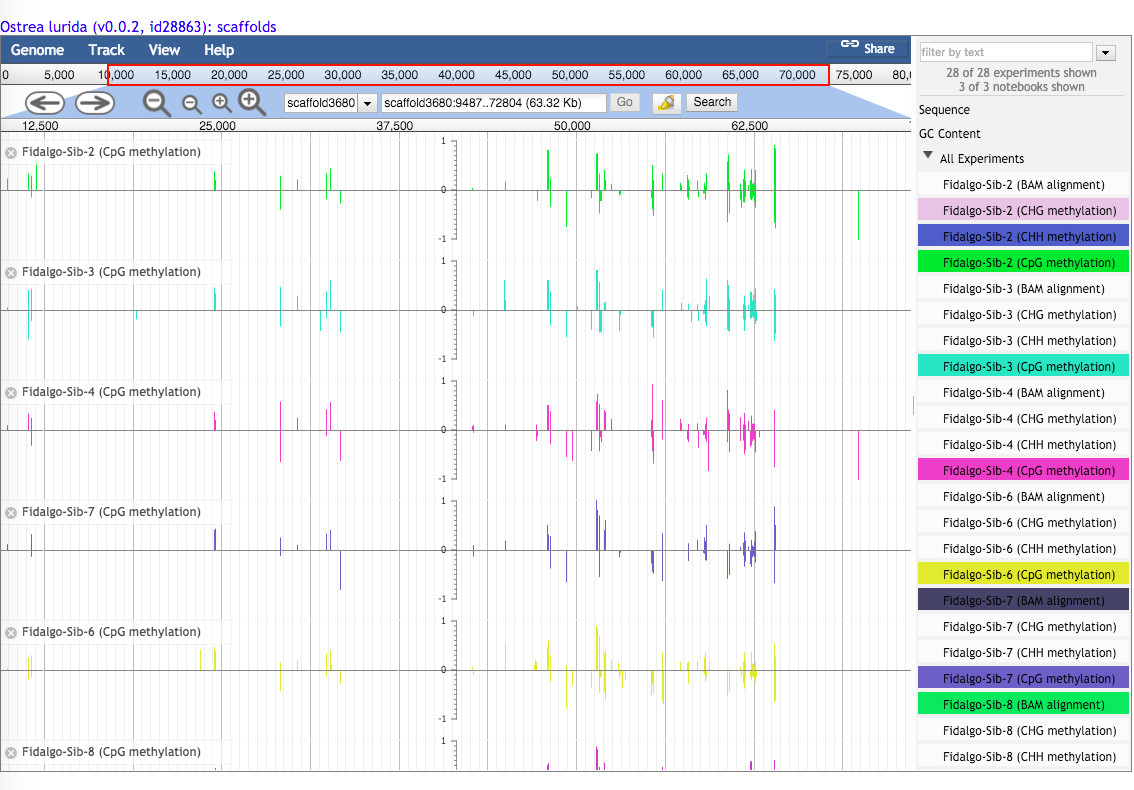Open the View menu
1134x790 pixels.
(164, 50)
